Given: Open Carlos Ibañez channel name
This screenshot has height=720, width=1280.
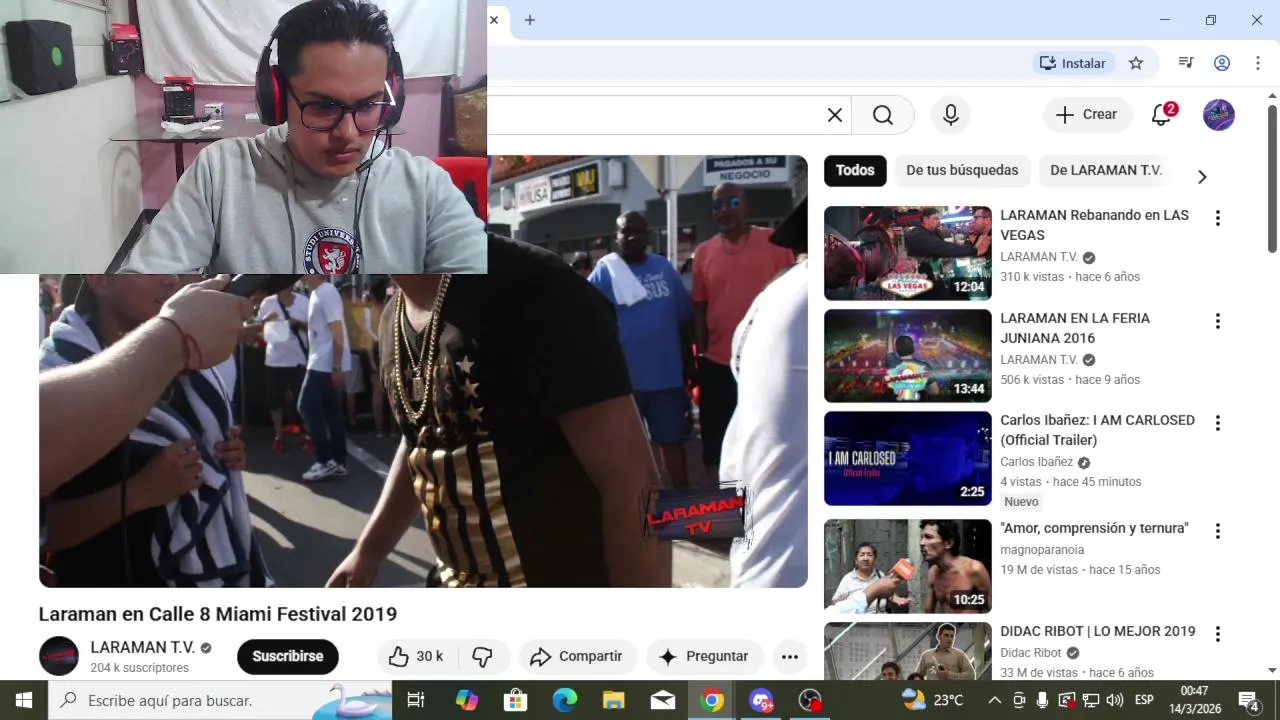Looking at the screenshot, I should (x=1037, y=462).
